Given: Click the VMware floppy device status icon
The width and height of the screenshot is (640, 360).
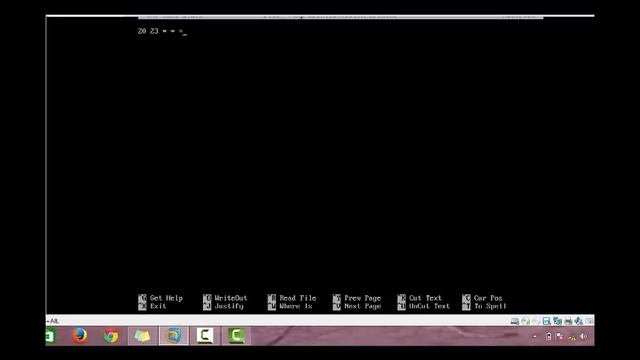Looking at the screenshot, I should coord(546,322).
